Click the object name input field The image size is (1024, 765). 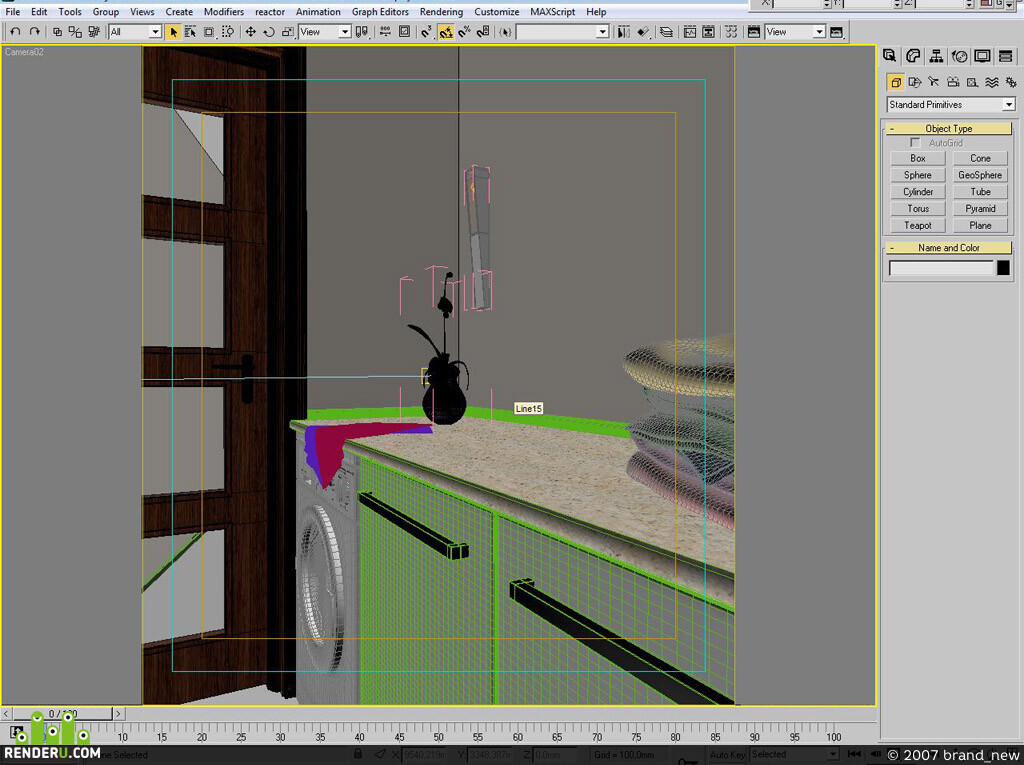pyautogui.click(x=941, y=268)
